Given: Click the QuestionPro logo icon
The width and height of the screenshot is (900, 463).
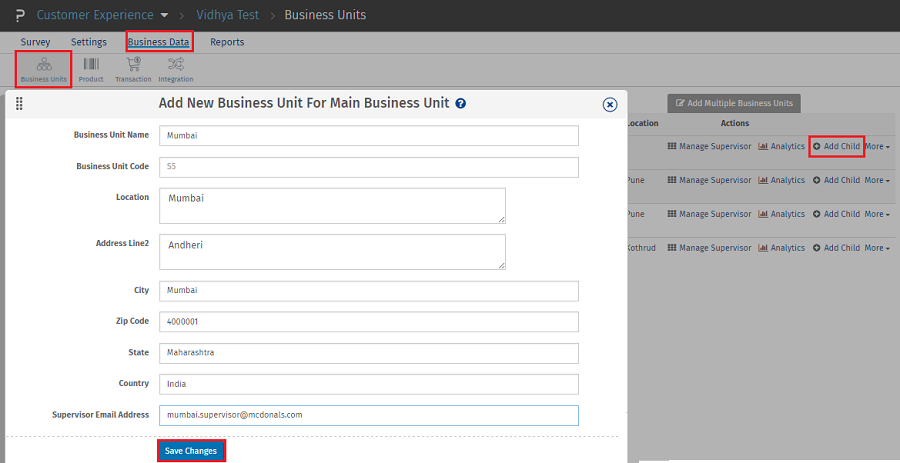Looking at the screenshot, I should 20,15.
